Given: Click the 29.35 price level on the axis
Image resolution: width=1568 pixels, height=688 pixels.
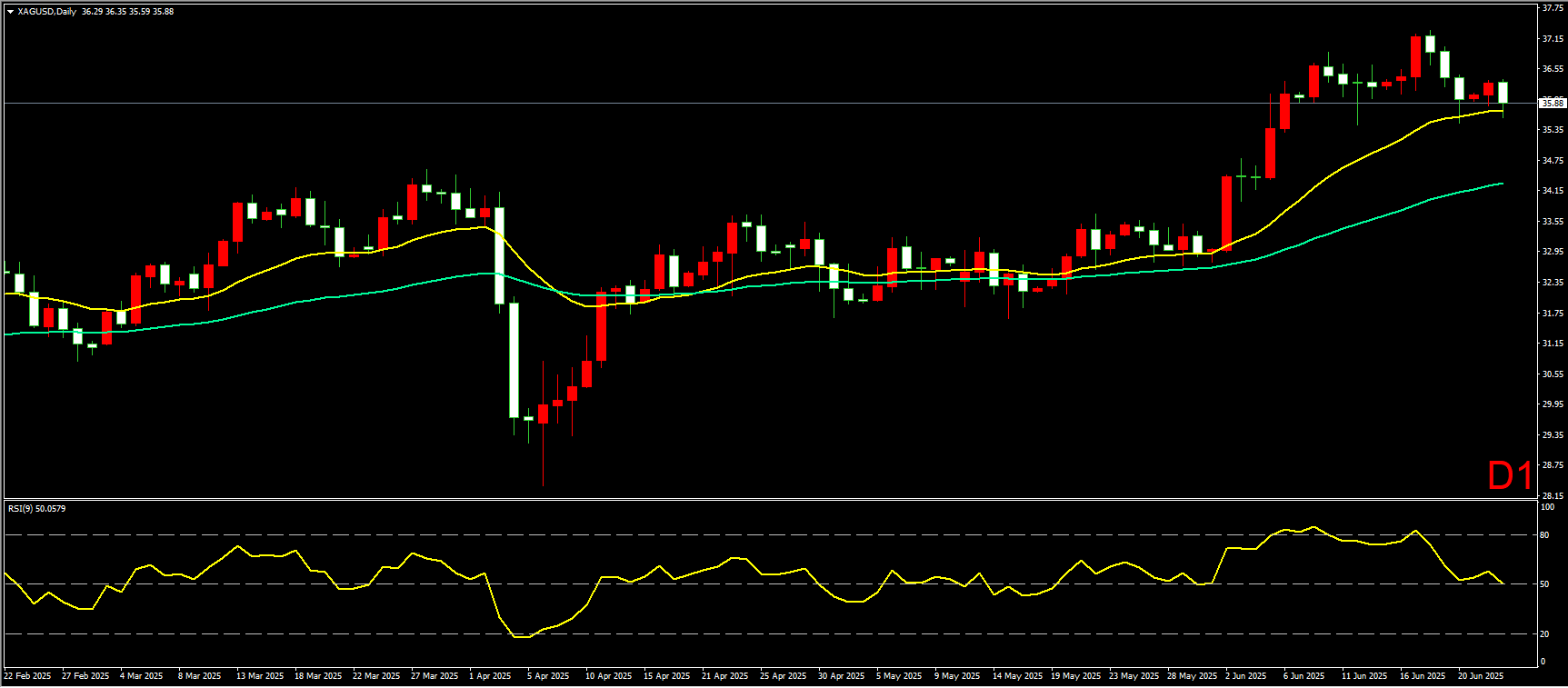Looking at the screenshot, I should tap(1553, 435).
